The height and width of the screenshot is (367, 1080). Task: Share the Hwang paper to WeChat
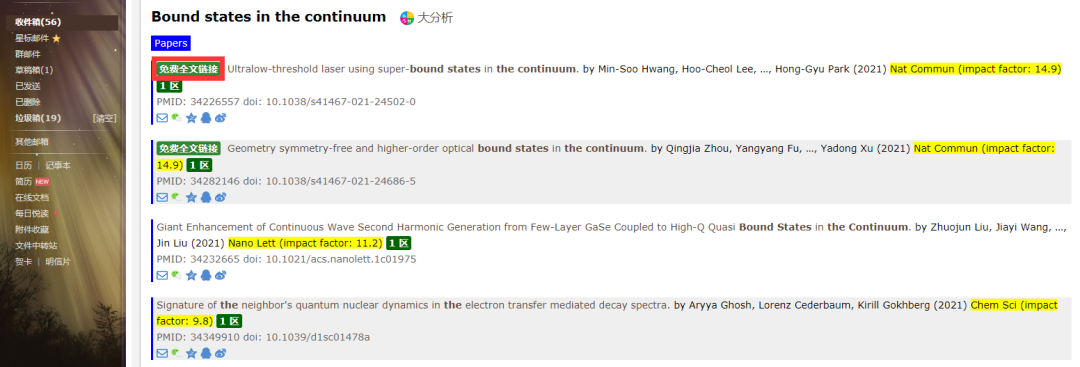click(177, 118)
